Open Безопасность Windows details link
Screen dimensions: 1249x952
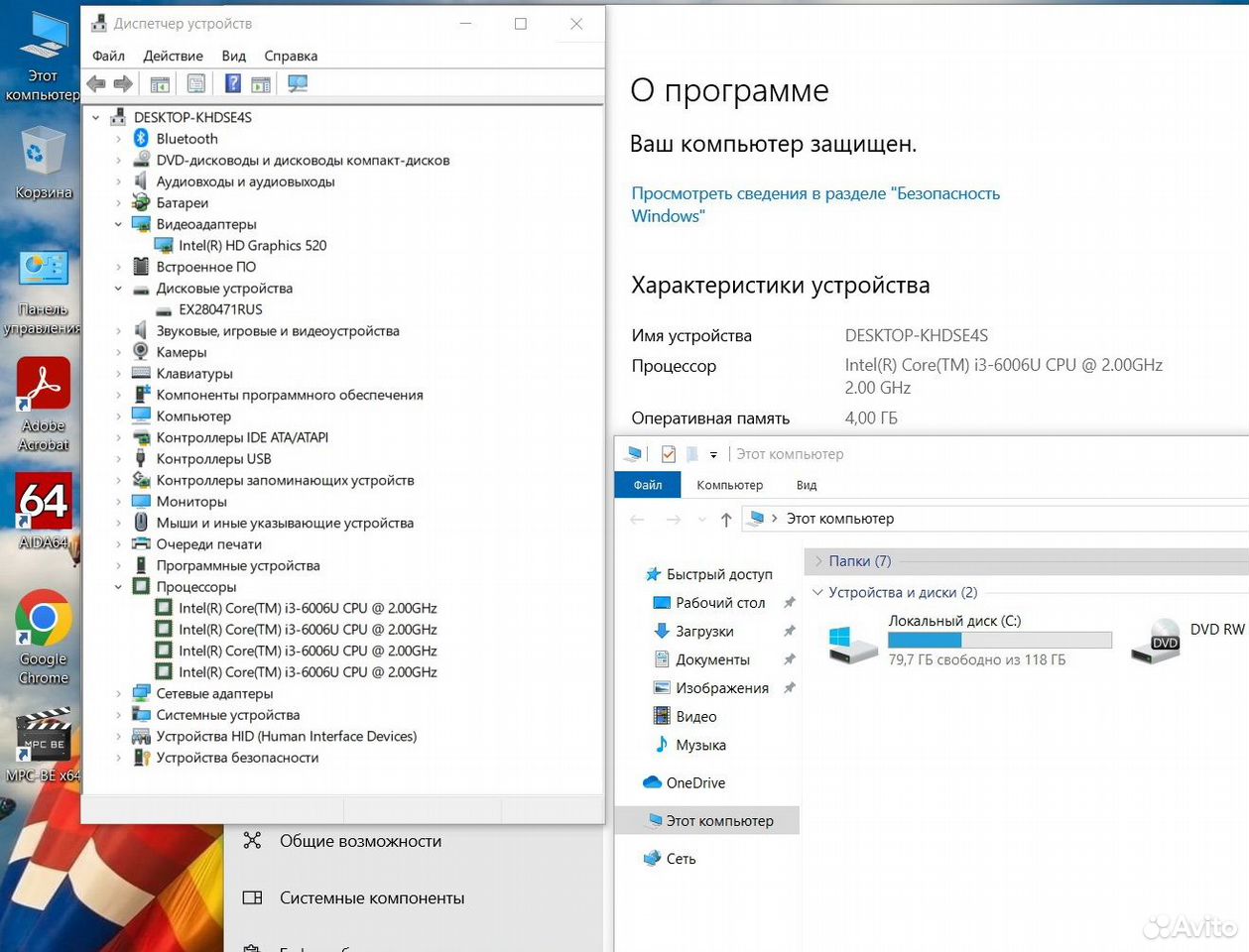coord(815,204)
